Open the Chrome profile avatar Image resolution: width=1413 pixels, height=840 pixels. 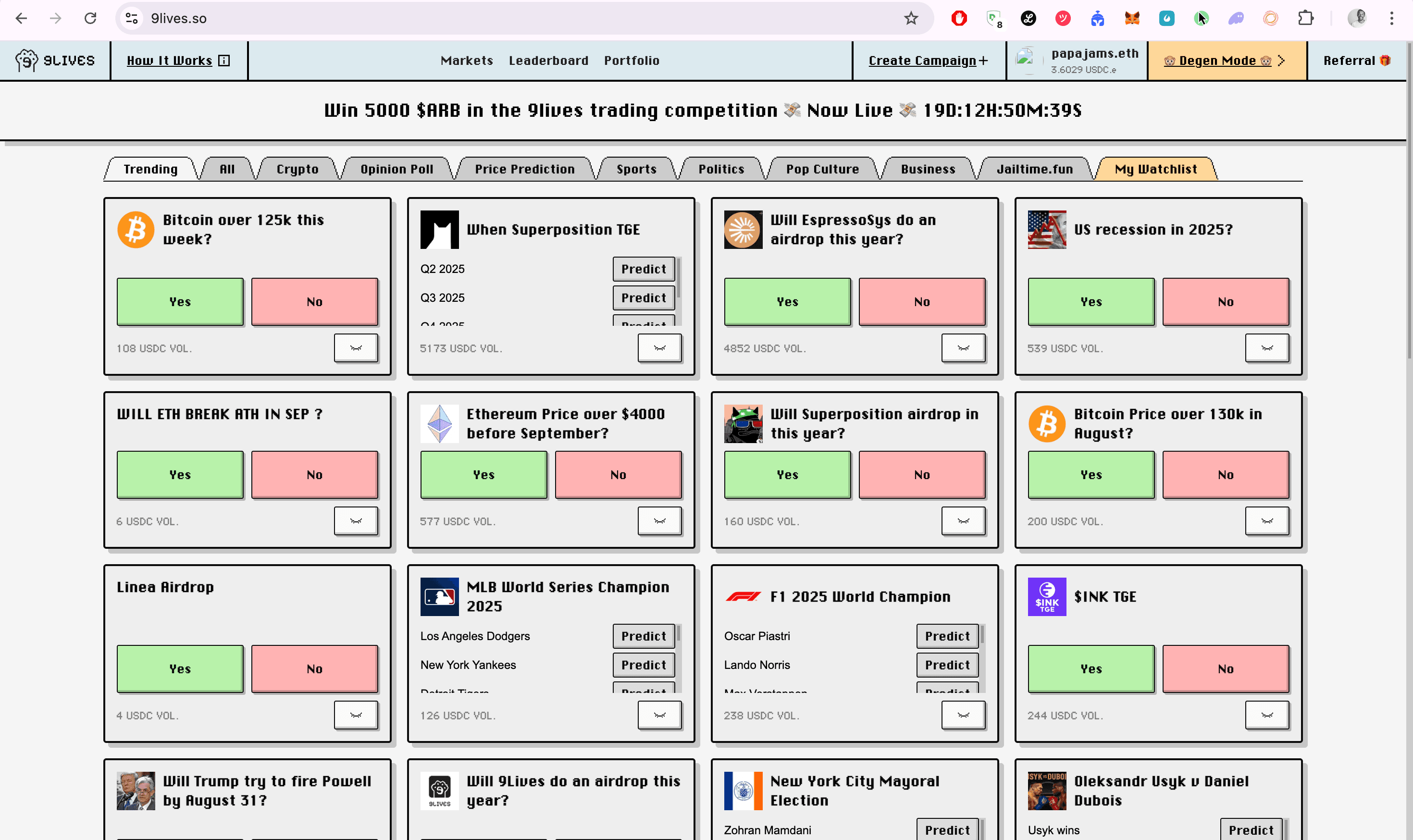pos(1357,18)
